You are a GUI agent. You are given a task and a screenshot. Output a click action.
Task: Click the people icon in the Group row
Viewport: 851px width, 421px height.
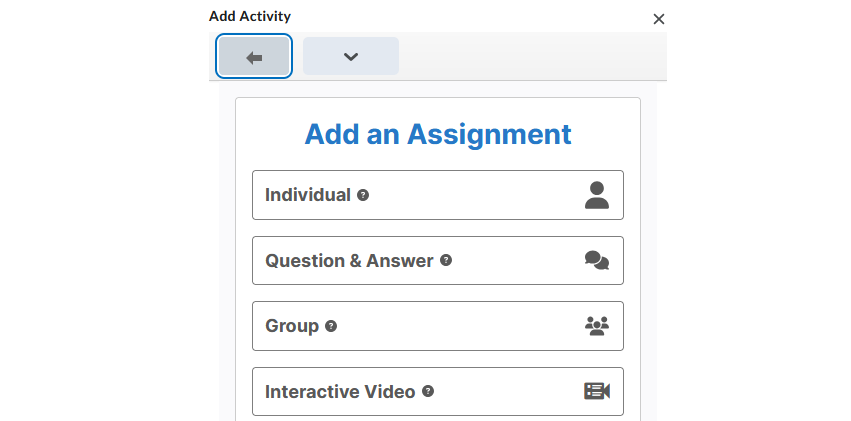click(596, 326)
